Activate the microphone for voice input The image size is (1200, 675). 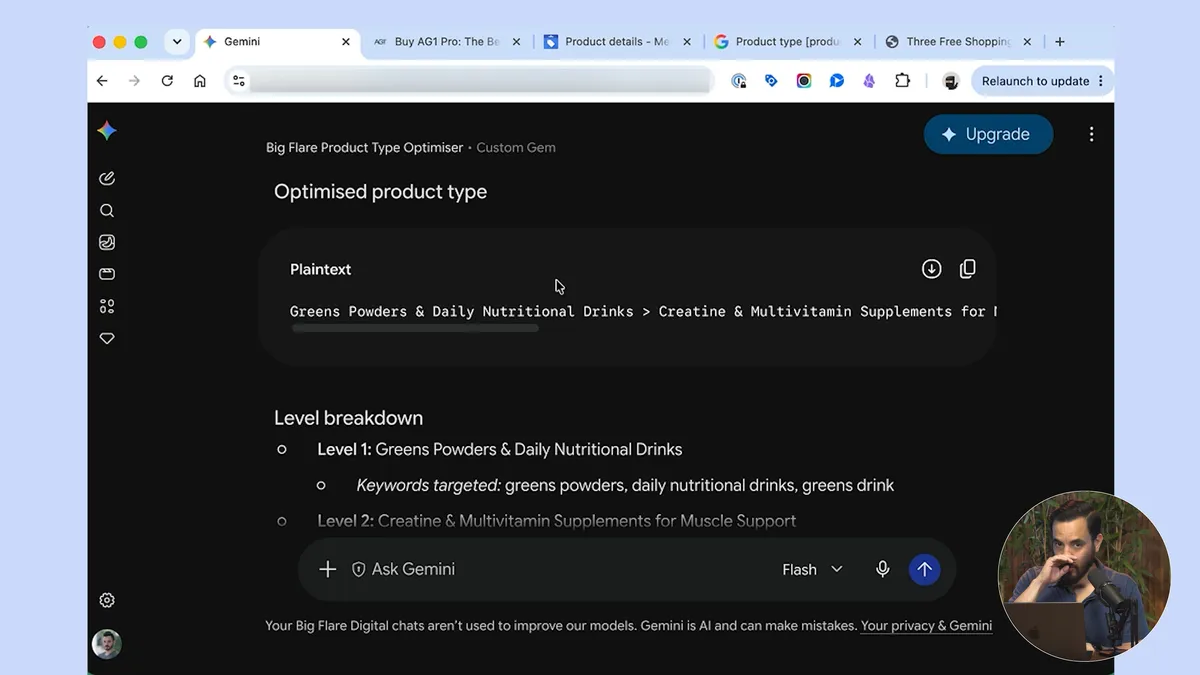click(x=882, y=569)
